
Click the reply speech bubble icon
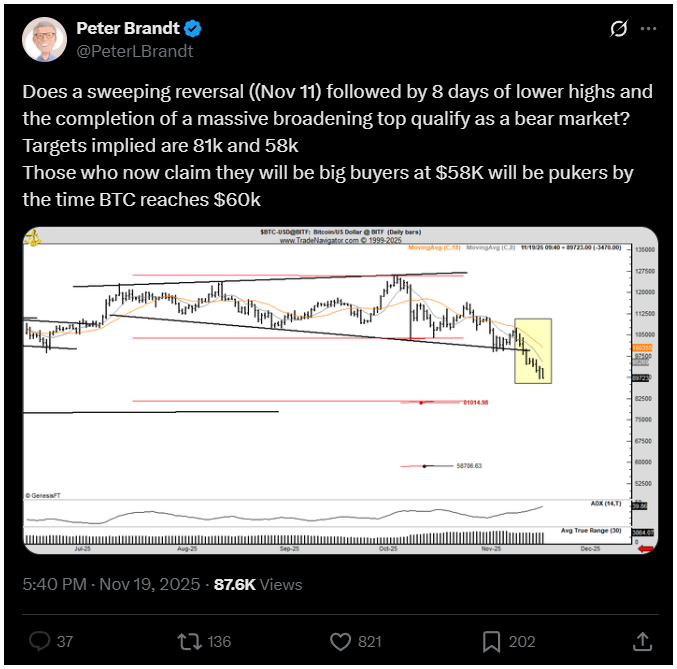coord(41,641)
